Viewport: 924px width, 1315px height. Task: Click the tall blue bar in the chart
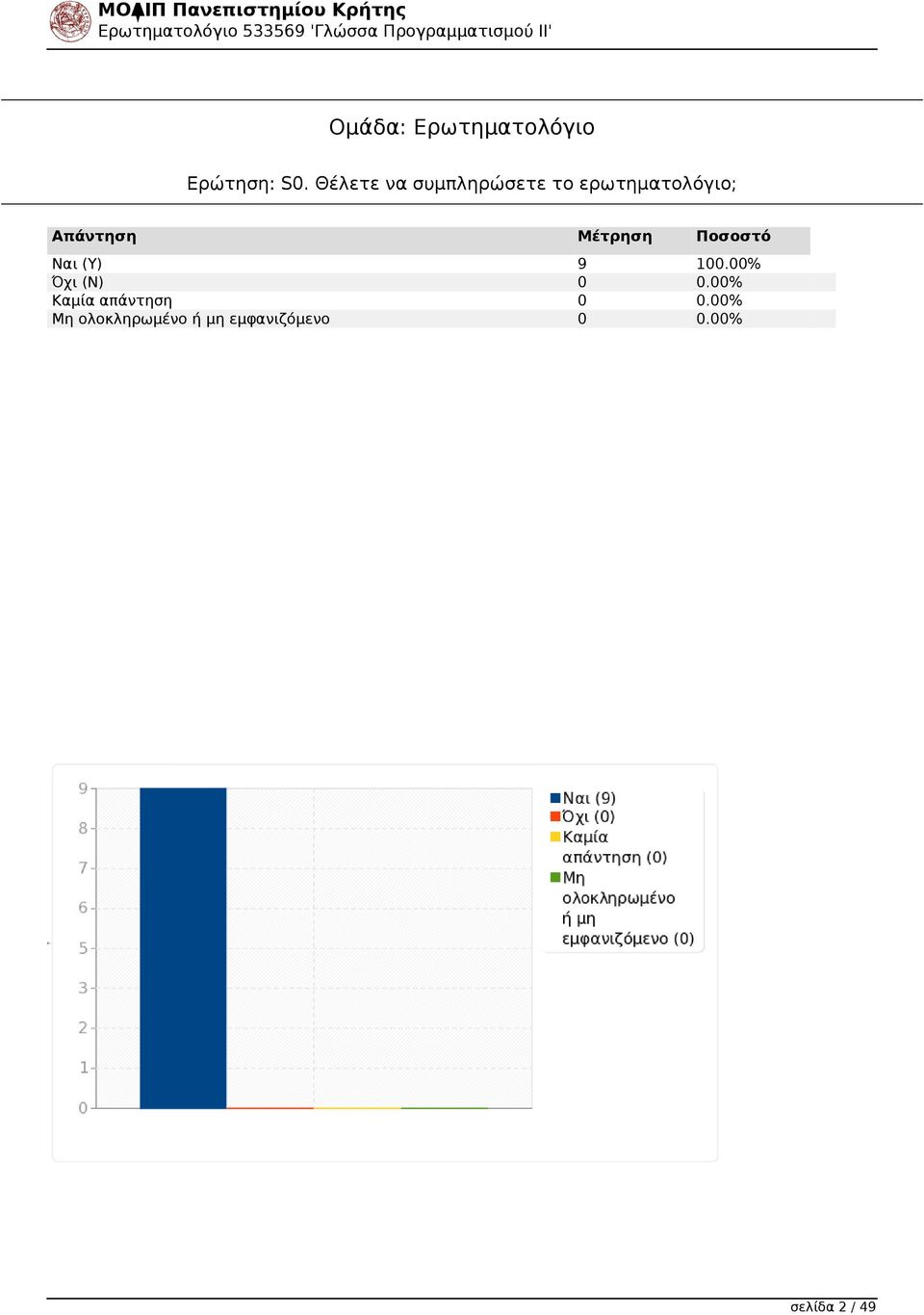(x=183, y=948)
